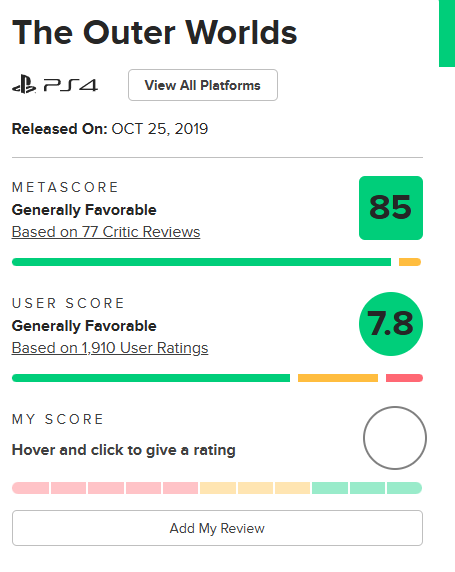Select the last yellow rating segment
The height and width of the screenshot is (572, 455).
pyautogui.click(x=293, y=488)
